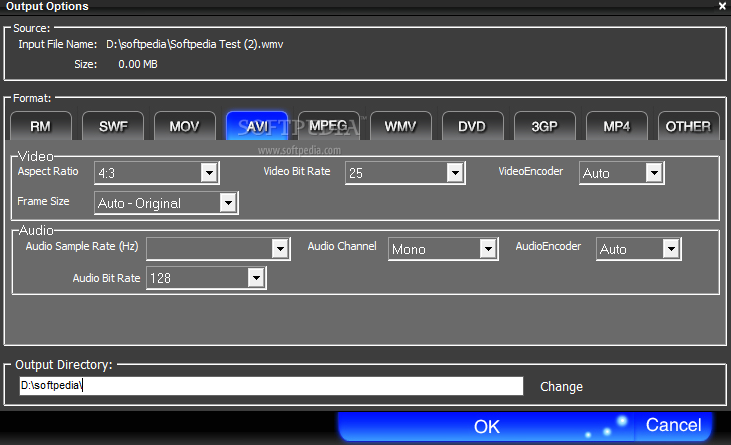Select the SWF format tab
The width and height of the screenshot is (731, 445).
pyautogui.click(x=113, y=126)
